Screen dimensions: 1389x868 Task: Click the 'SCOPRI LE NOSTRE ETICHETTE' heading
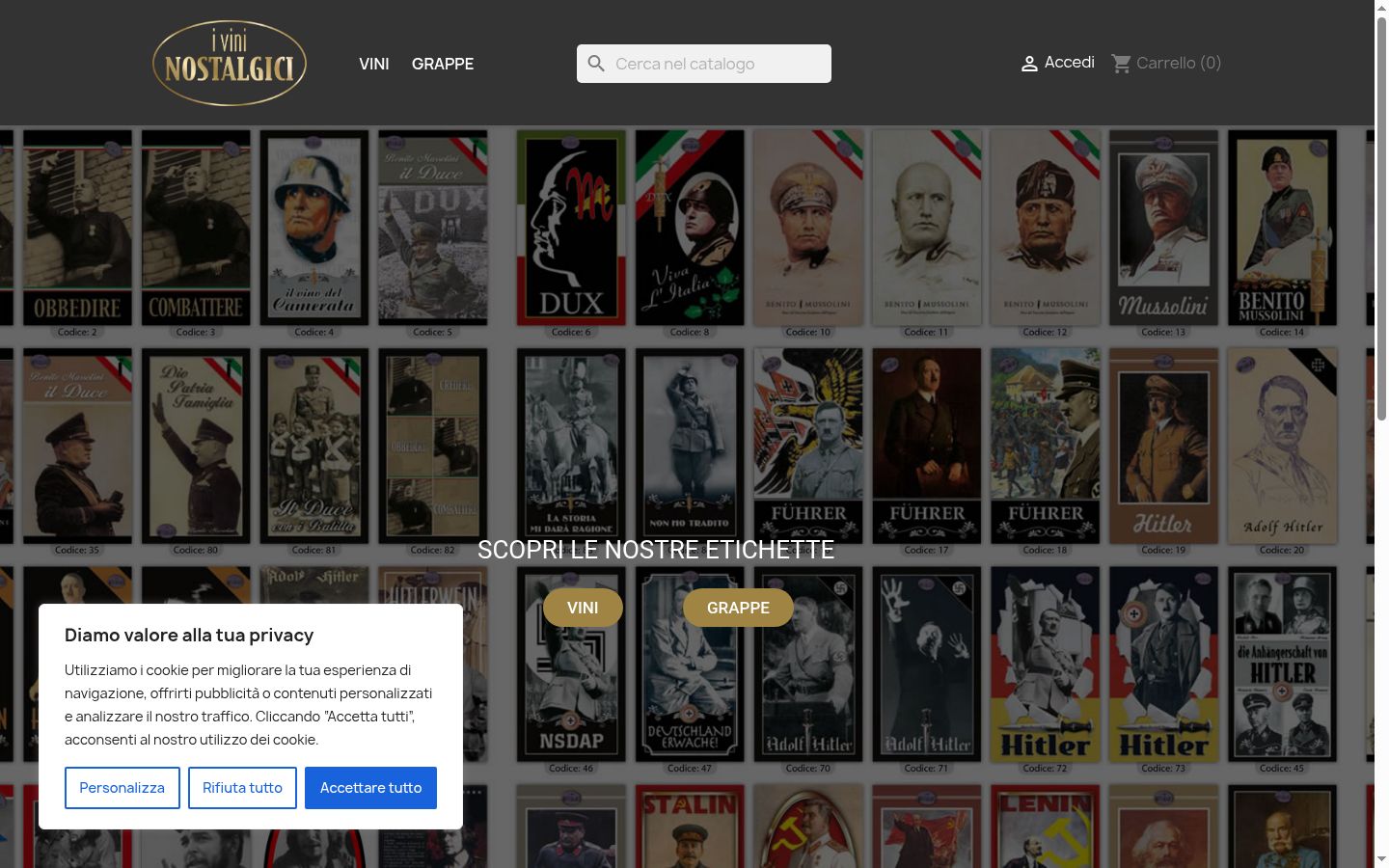pyautogui.click(x=656, y=550)
